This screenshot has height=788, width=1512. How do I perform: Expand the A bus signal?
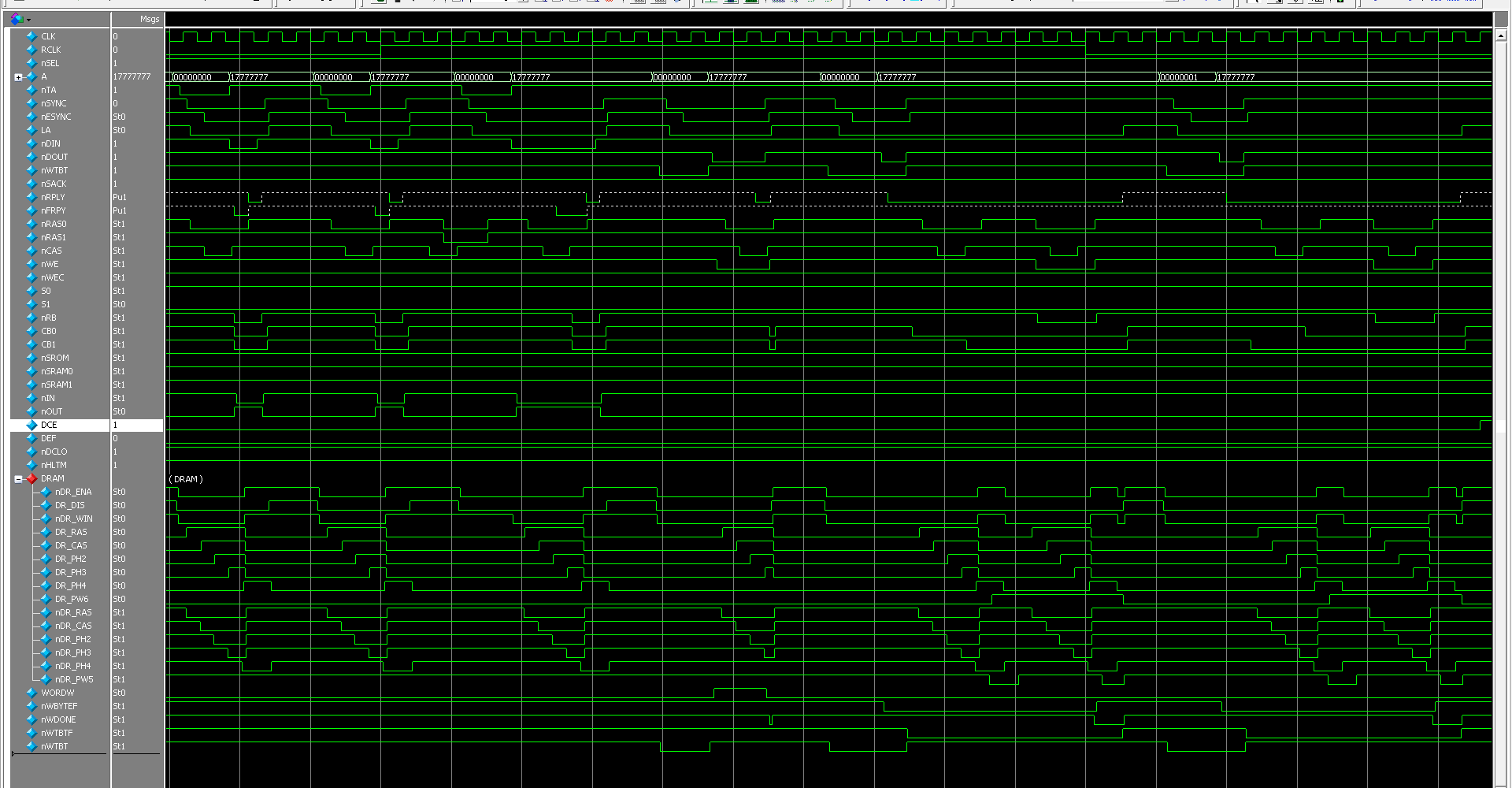click(18, 77)
